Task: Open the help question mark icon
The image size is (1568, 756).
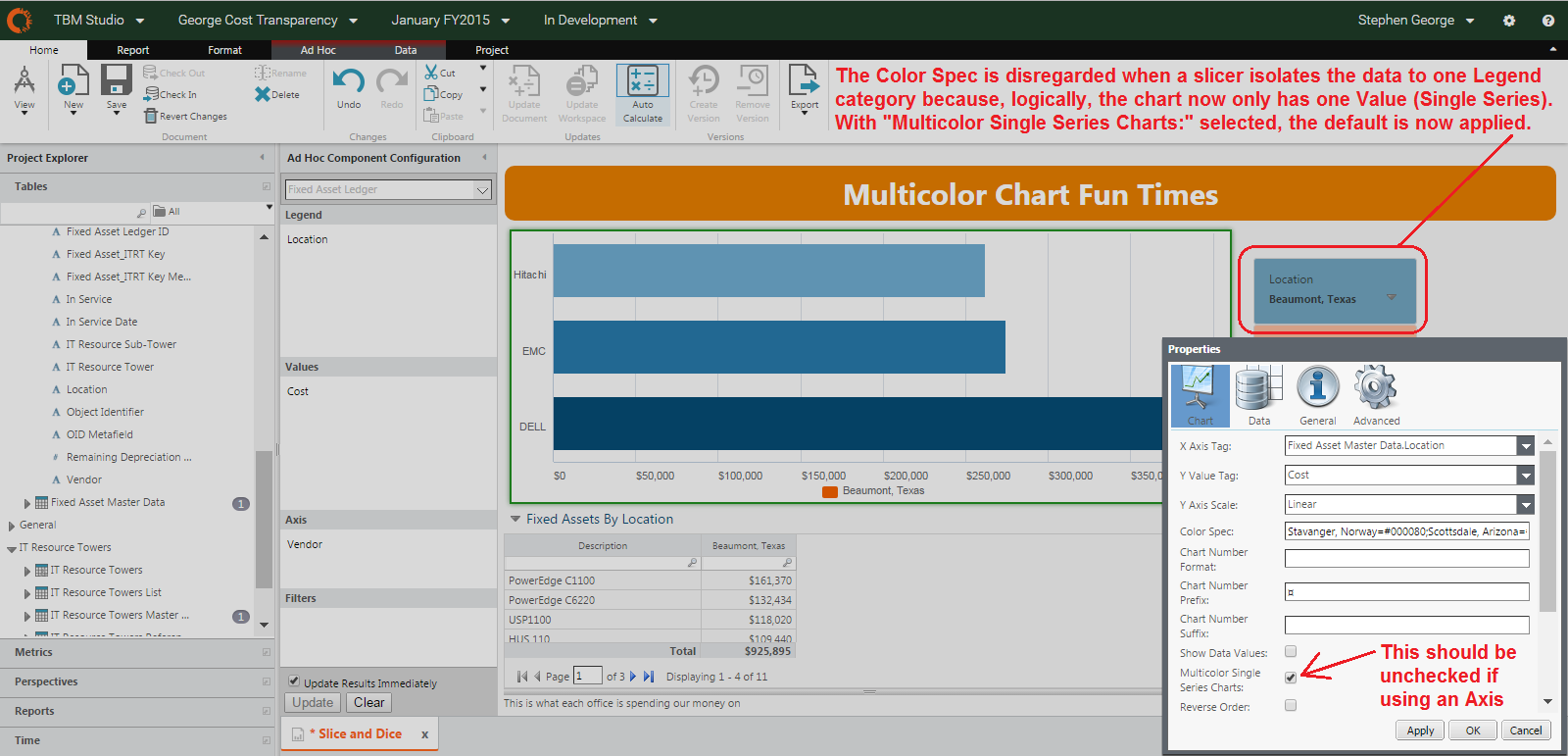Action: (x=1548, y=20)
